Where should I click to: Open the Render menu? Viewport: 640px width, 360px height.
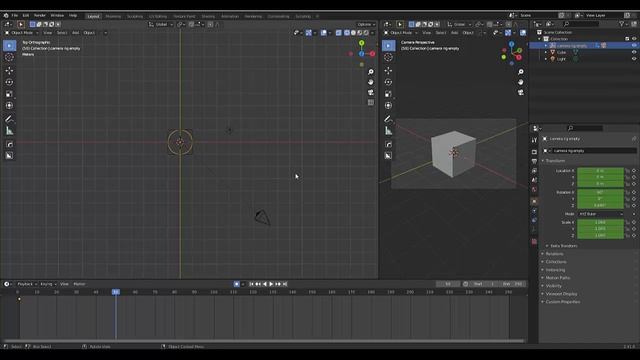[x=40, y=16]
